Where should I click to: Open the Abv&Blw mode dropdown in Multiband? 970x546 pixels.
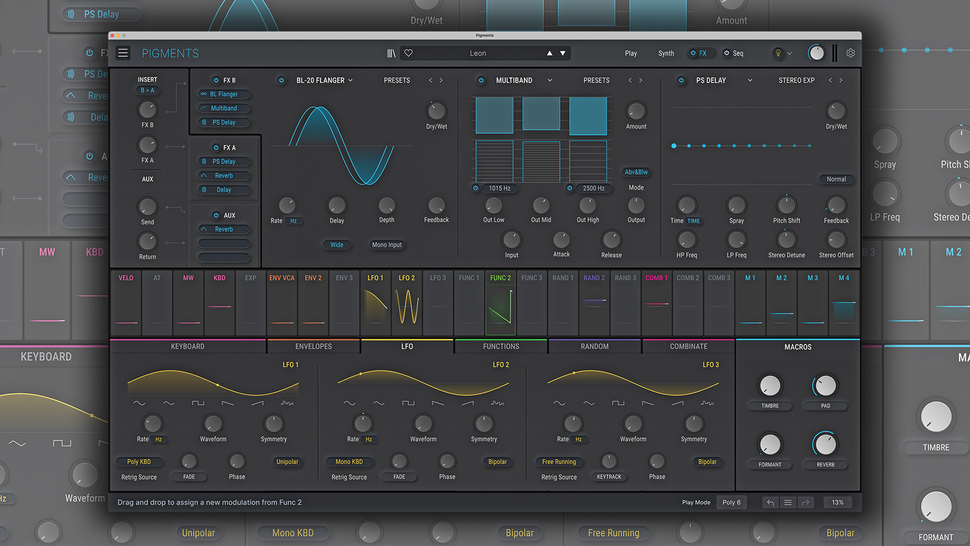[x=636, y=173]
